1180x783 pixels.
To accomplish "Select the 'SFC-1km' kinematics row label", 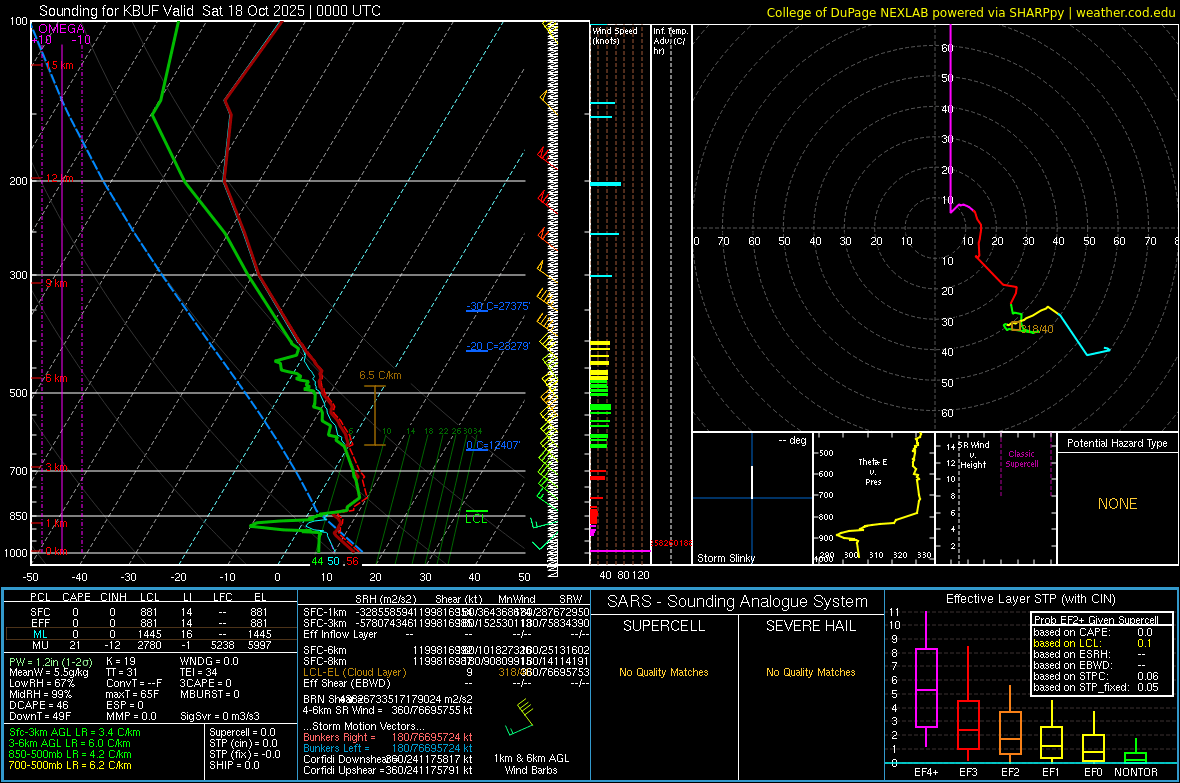I will [325, 612].
